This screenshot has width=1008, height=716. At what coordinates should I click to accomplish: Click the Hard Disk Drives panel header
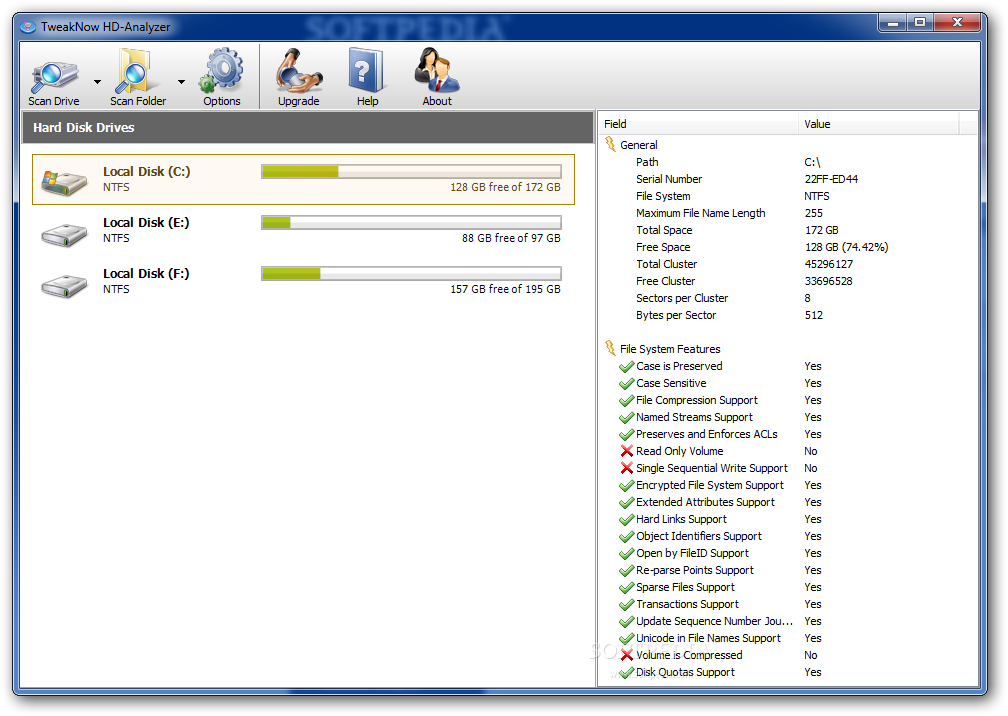308,127
